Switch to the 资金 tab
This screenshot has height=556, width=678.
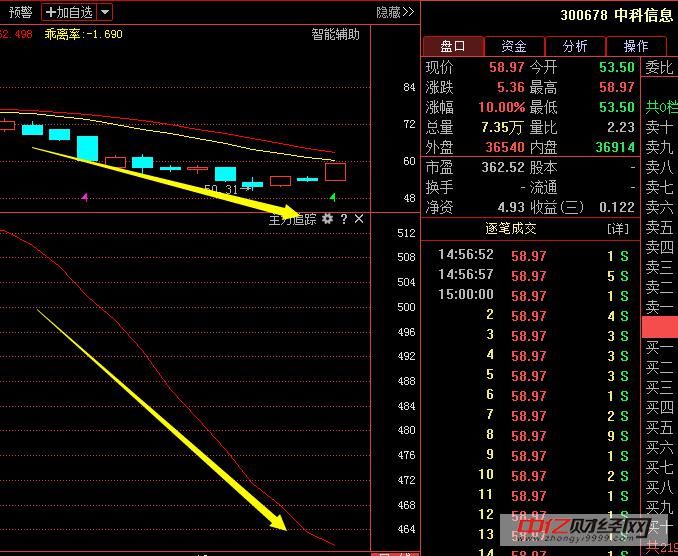click(x=514, y=46)
